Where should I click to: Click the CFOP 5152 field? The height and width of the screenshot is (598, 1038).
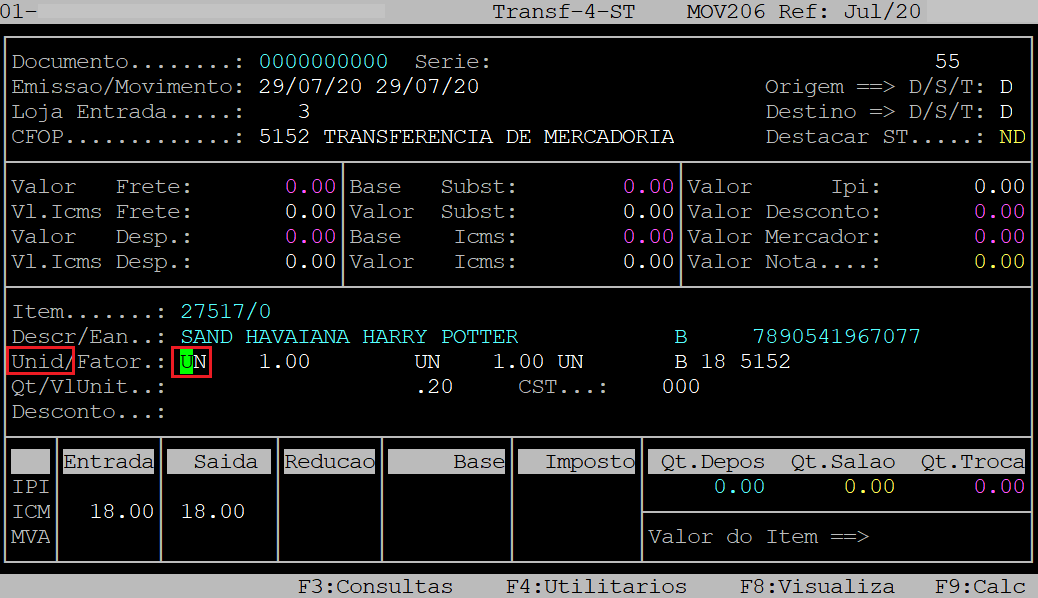click(x=284, y=137)
